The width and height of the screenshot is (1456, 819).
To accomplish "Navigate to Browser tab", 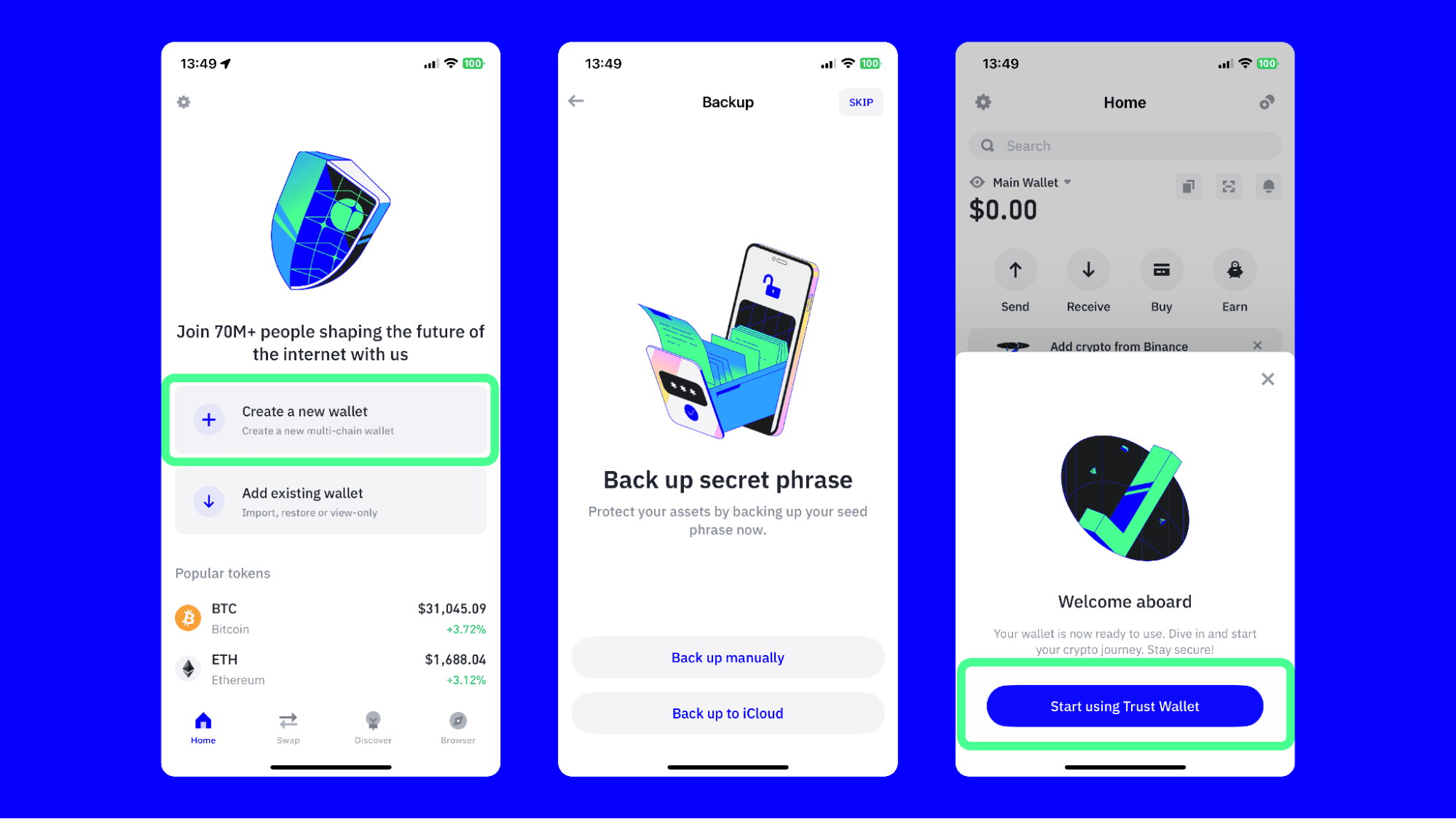I will click(455, 727).
